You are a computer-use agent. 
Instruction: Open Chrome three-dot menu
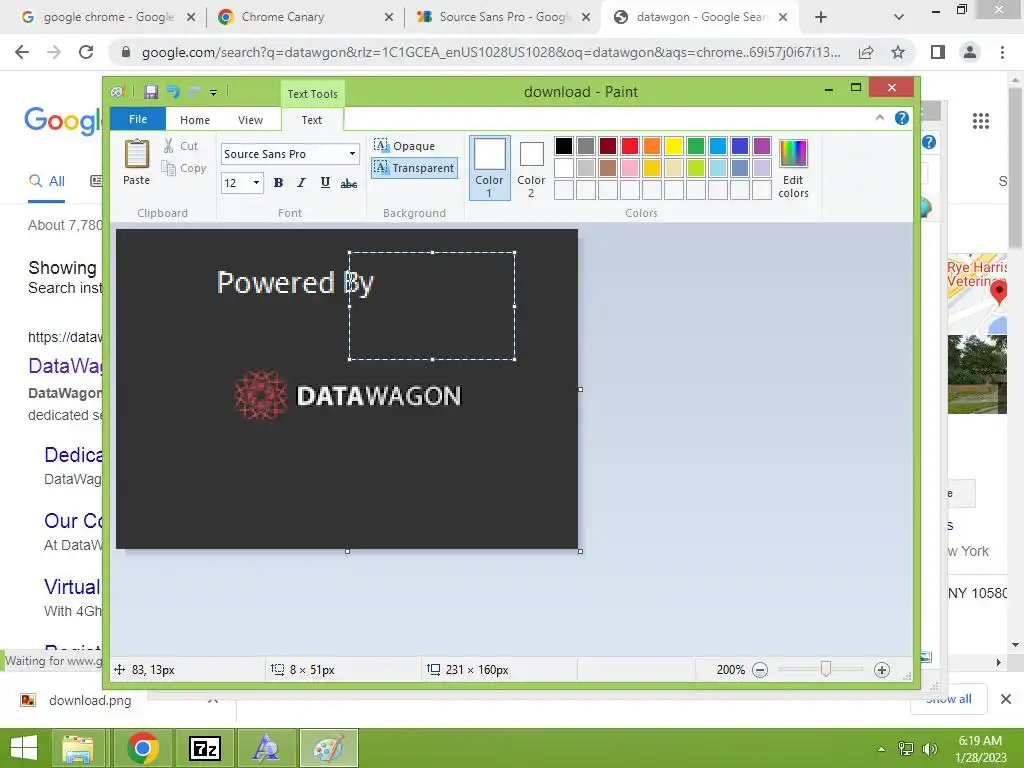pyautogui.click(x=1002, y=52)
